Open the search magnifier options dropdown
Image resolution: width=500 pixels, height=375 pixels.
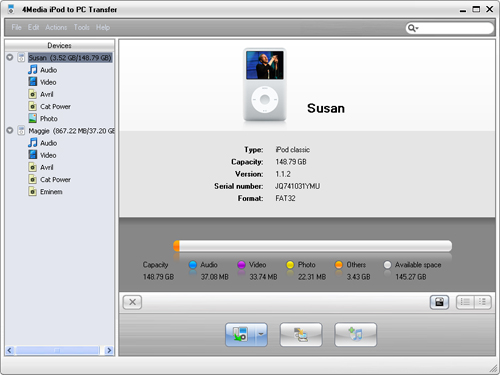(x=413, y=28)
